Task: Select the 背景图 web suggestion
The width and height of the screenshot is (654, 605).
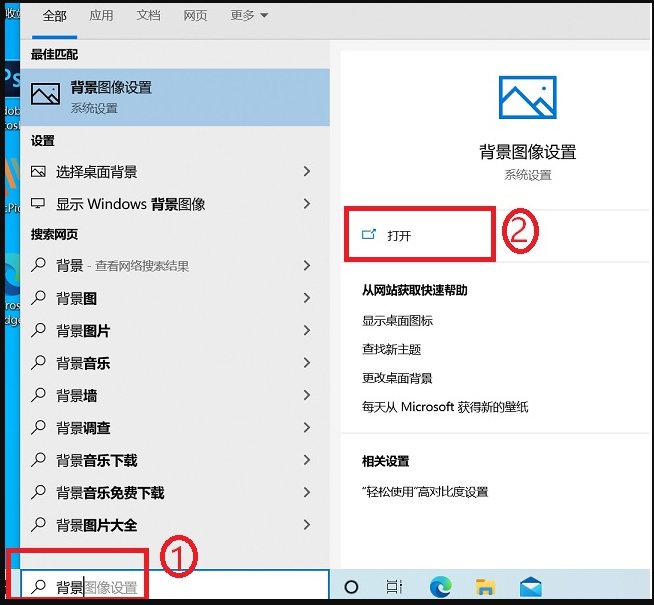Action: pos(175,298)
